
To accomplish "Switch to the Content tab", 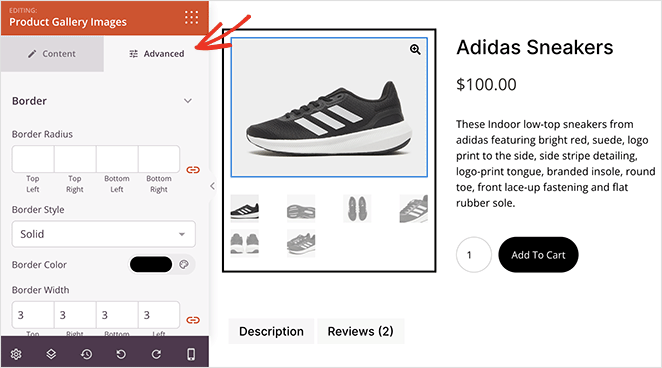I will 52,54.
